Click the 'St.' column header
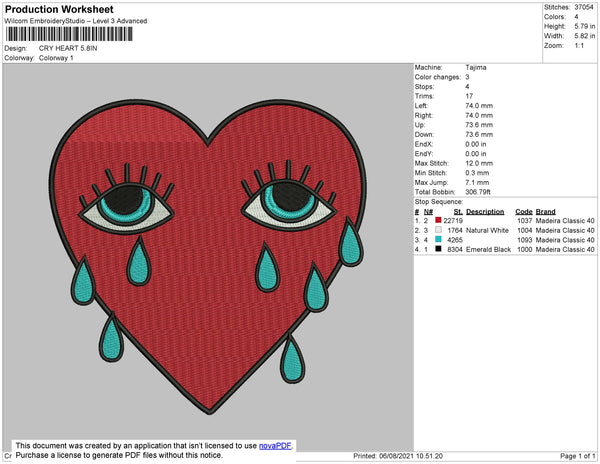This screenshot has width=600, height=464. click(x=458, y=212)
